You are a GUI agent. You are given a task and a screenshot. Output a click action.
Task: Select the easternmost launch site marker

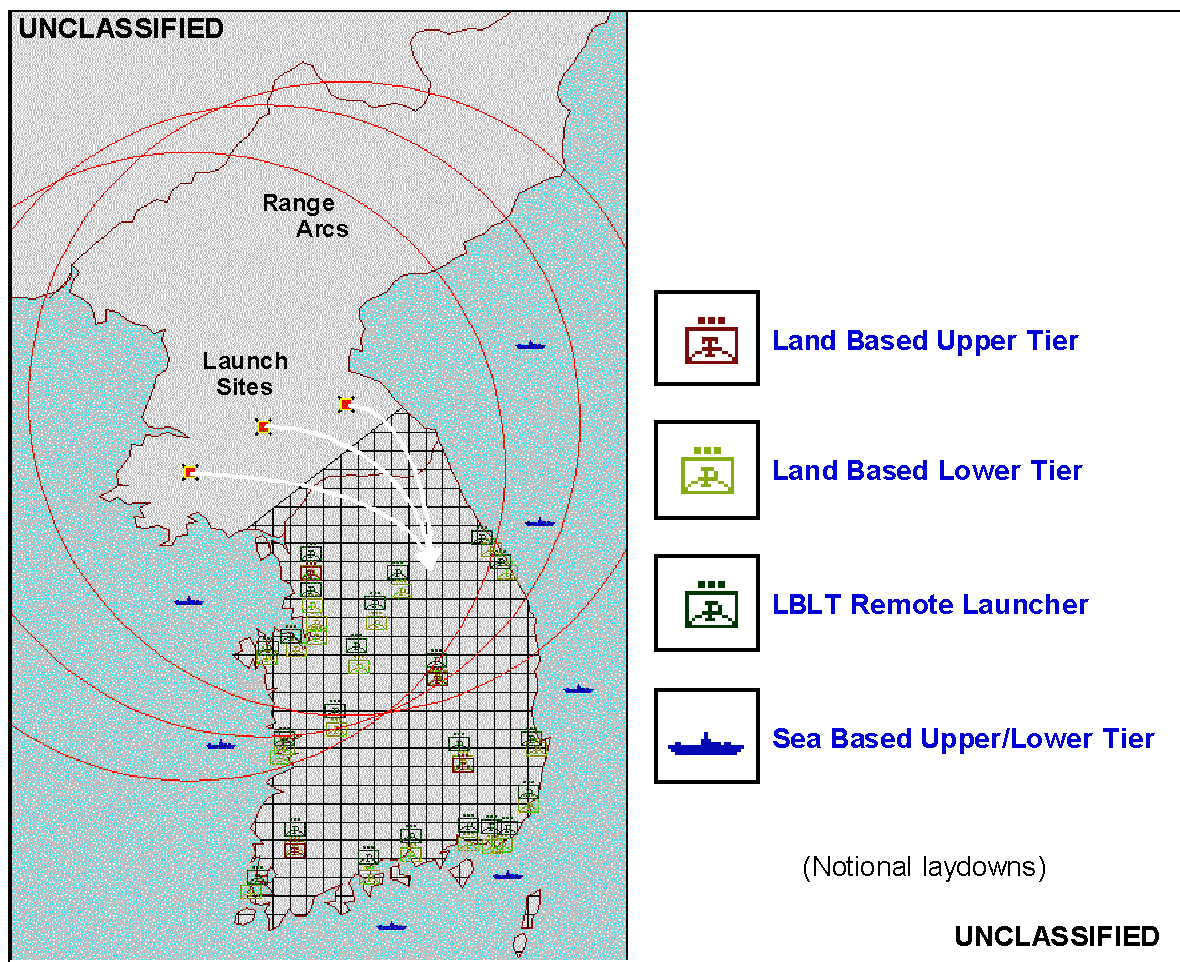(346, 404)
